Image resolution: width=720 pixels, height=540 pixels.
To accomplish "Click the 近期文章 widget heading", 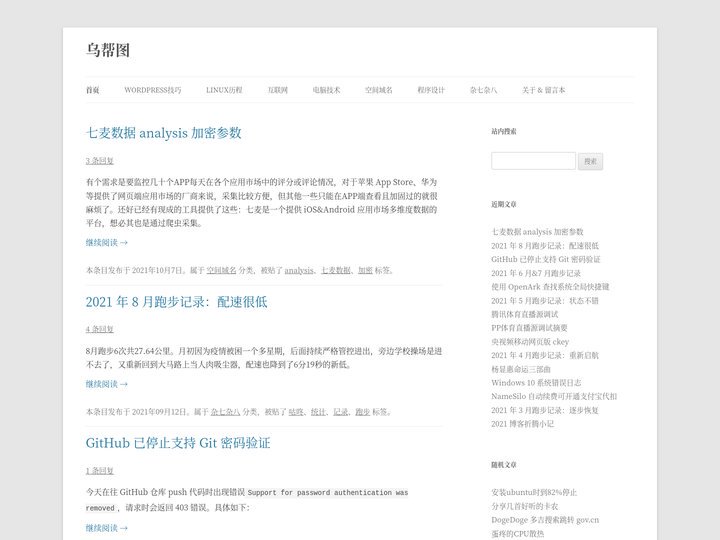I will pos(504,204).
